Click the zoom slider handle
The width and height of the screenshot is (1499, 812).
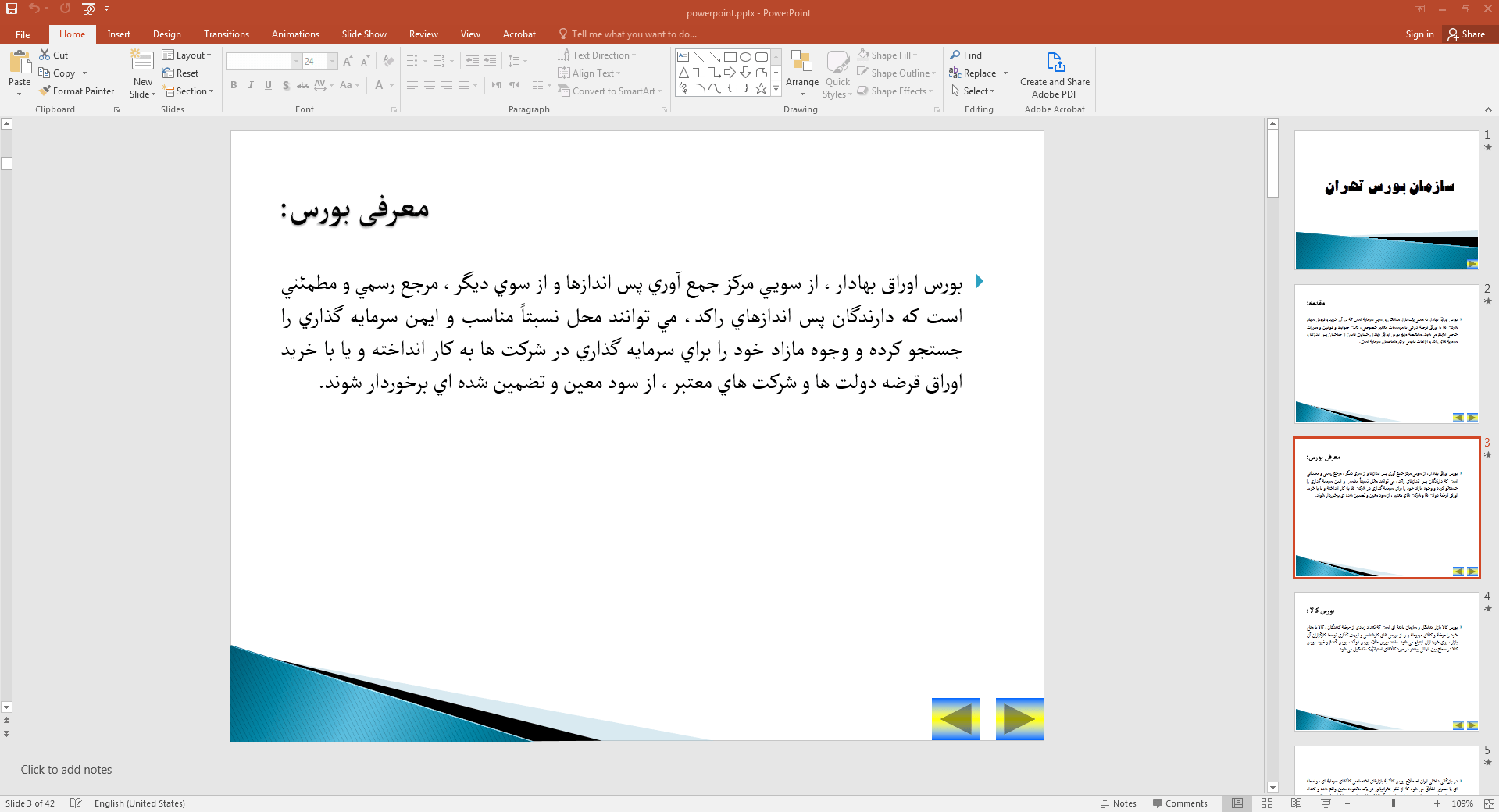point(1394,803)
